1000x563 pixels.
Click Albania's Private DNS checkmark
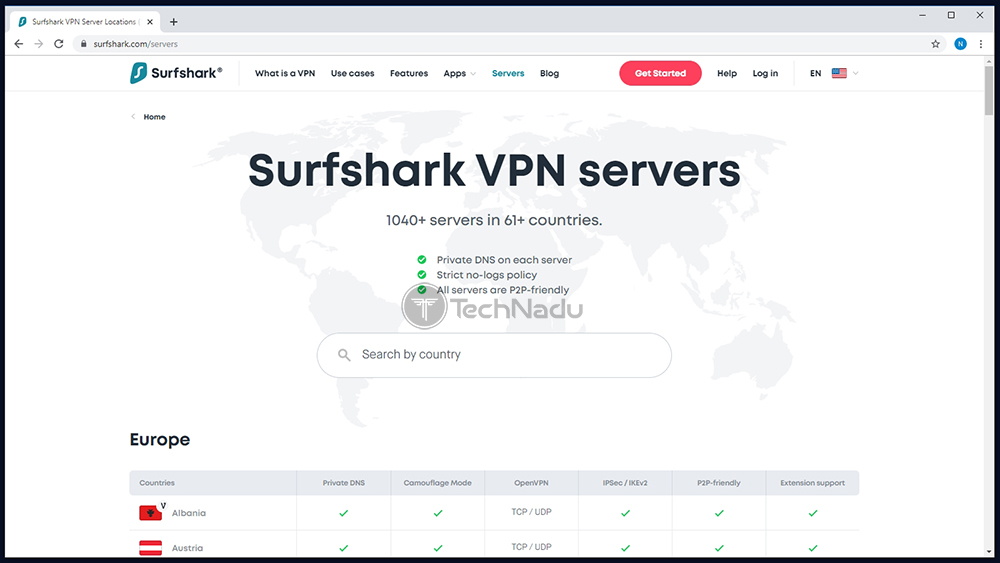[x=344, y=513]
